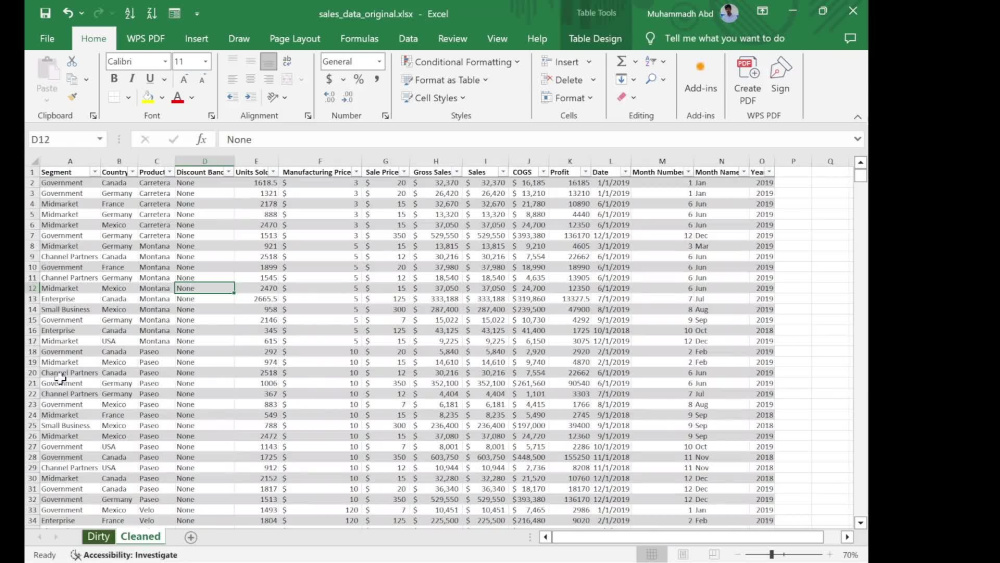
Task: Align text to the left
Action: click(x=232, y=79)
